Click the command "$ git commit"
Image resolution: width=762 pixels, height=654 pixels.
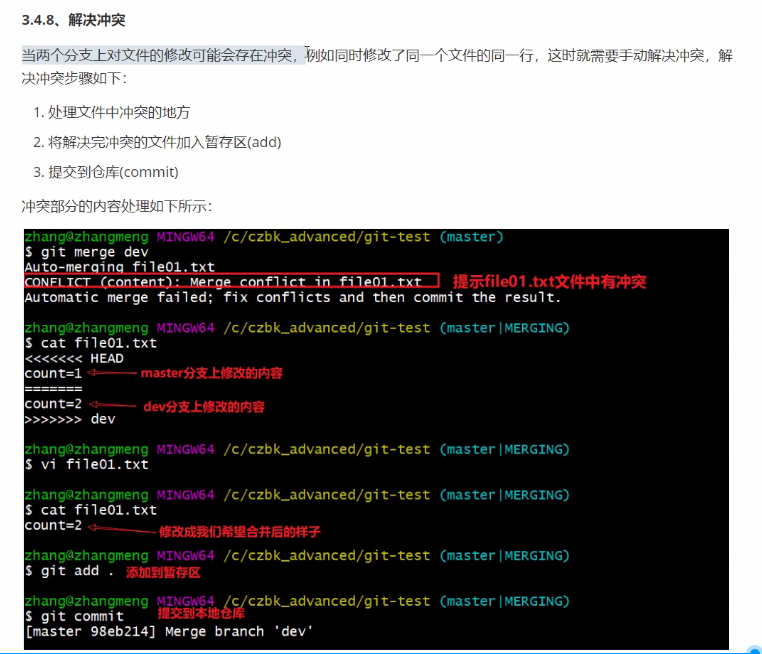point(74,617)
